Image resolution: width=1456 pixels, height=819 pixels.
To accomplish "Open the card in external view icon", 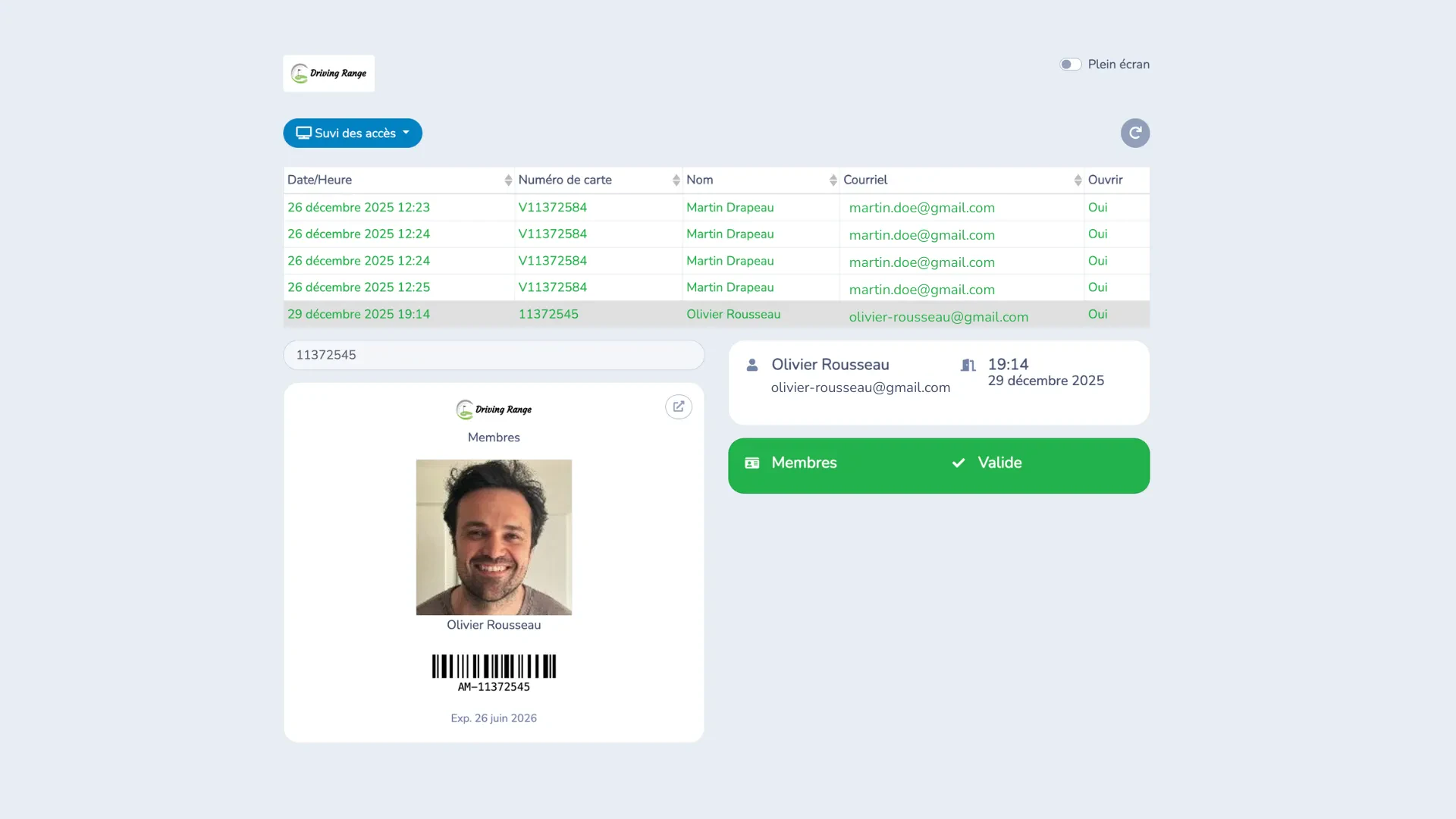I will coord(678,406).
